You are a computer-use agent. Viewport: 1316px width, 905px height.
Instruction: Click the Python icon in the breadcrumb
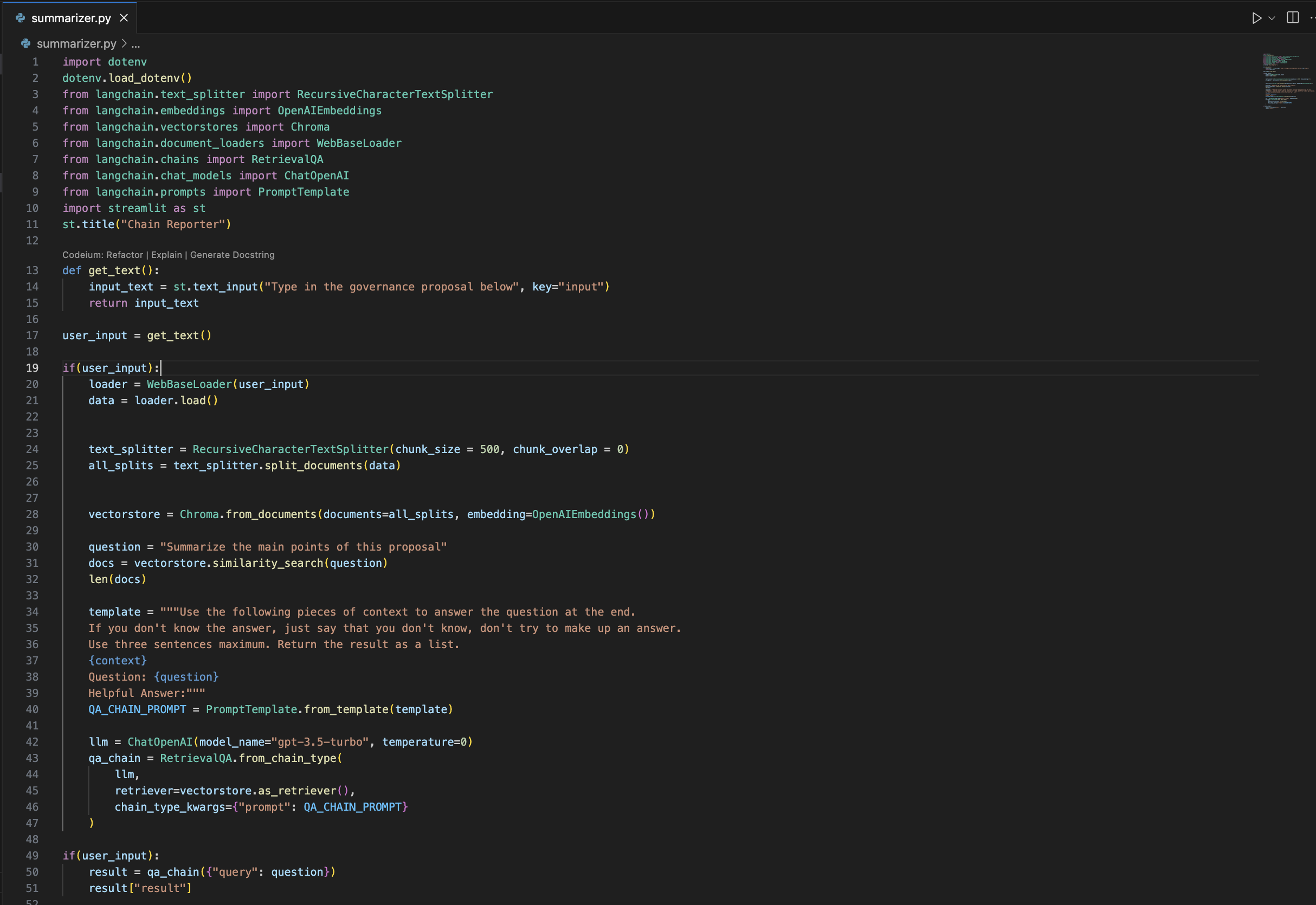(x=25, y=44)
